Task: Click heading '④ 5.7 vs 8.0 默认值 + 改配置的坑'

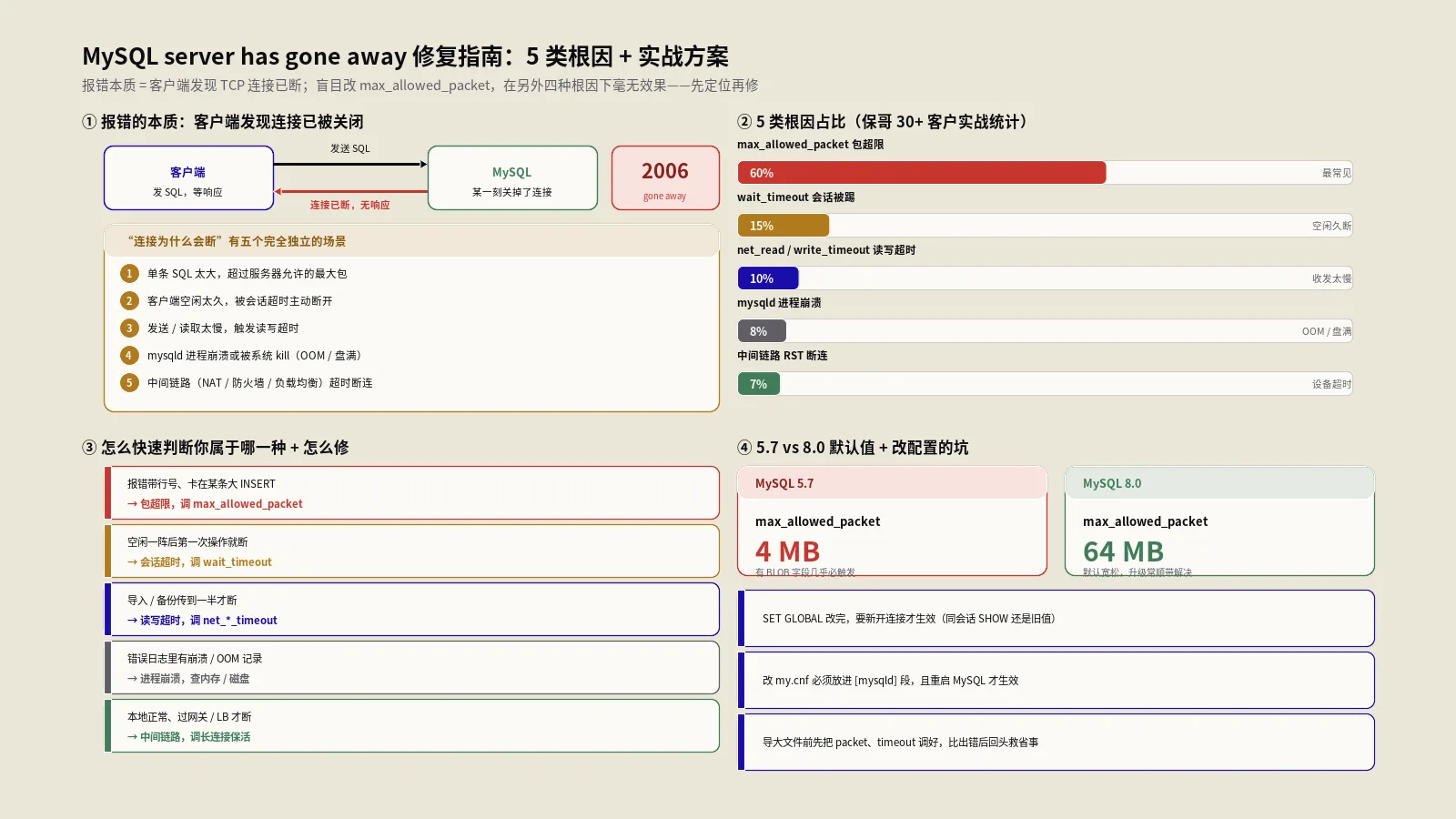Action: click(x=853, y=448)
